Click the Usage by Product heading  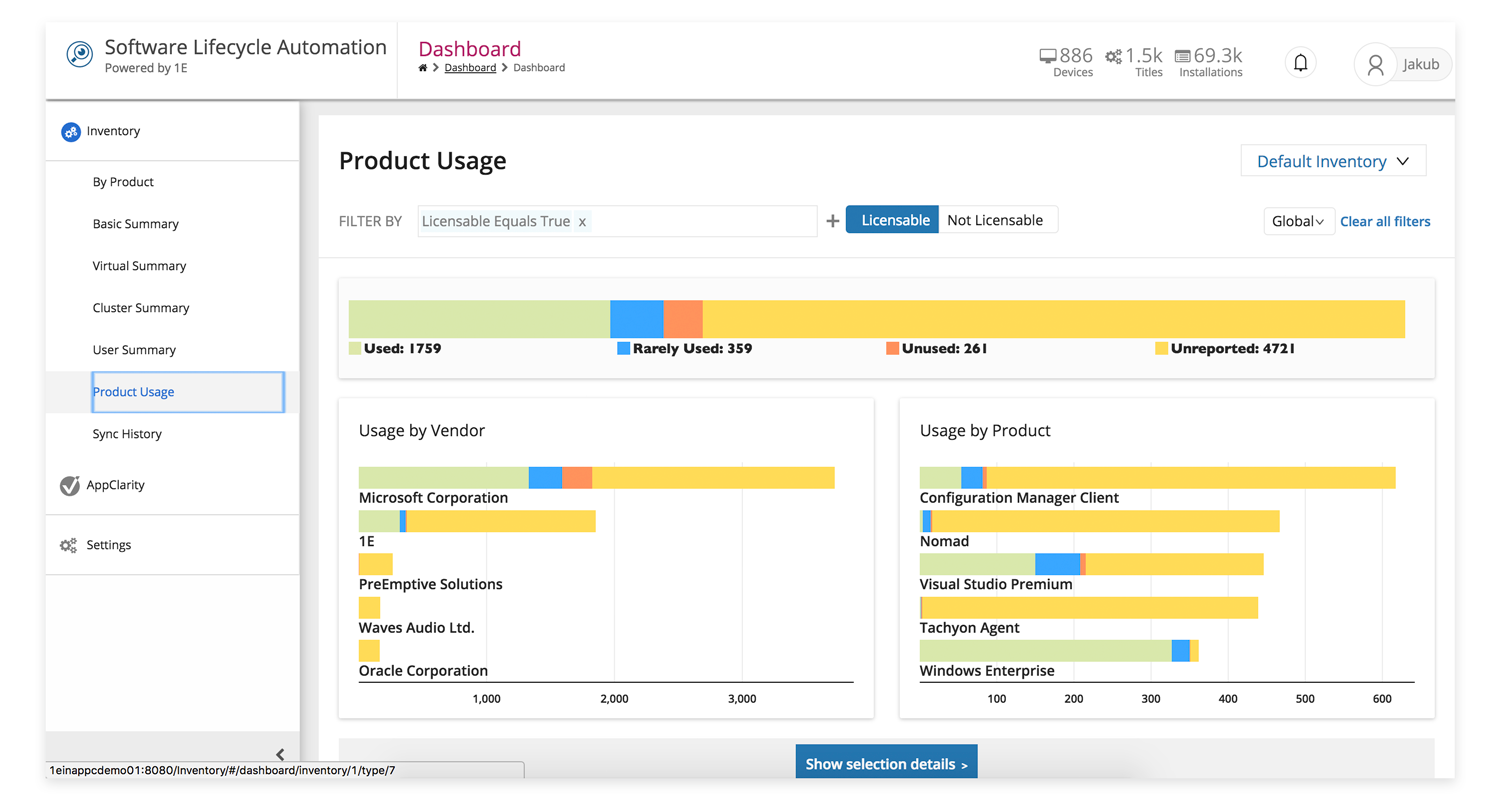[985, 431]
